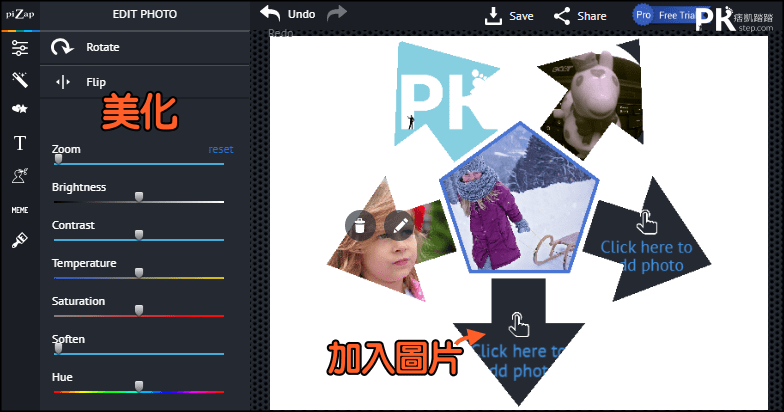Click the Brightness label text
Viewport: 784px width, 412px height.
coord(79,187)
